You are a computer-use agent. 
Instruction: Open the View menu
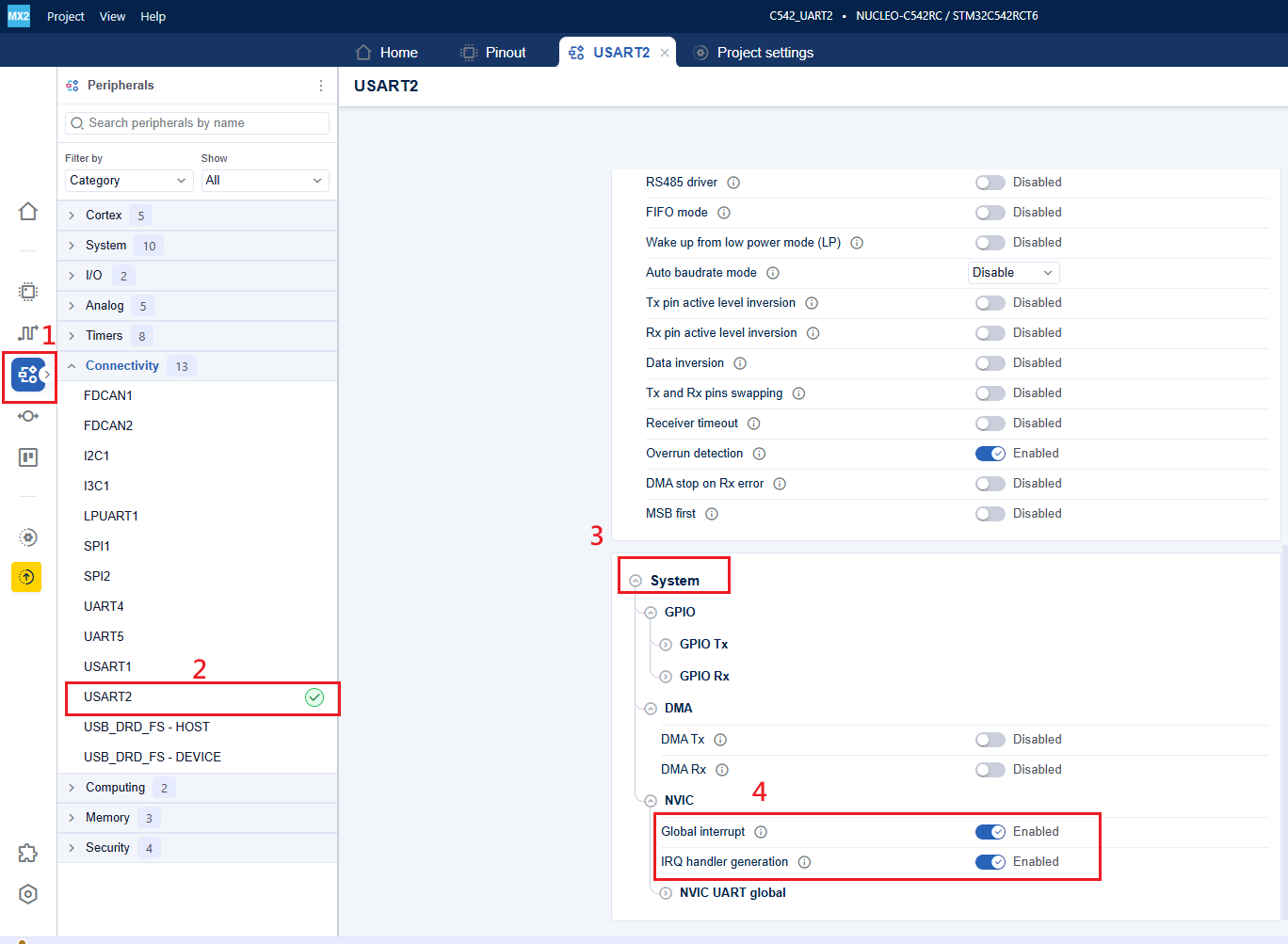click(x=113, y=16)
